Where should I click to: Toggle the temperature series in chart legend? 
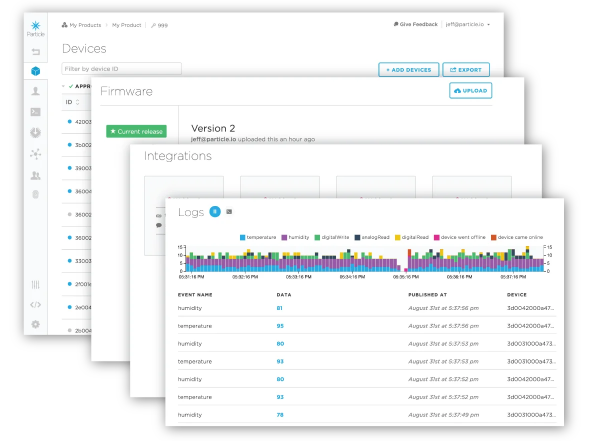point(255,236)
